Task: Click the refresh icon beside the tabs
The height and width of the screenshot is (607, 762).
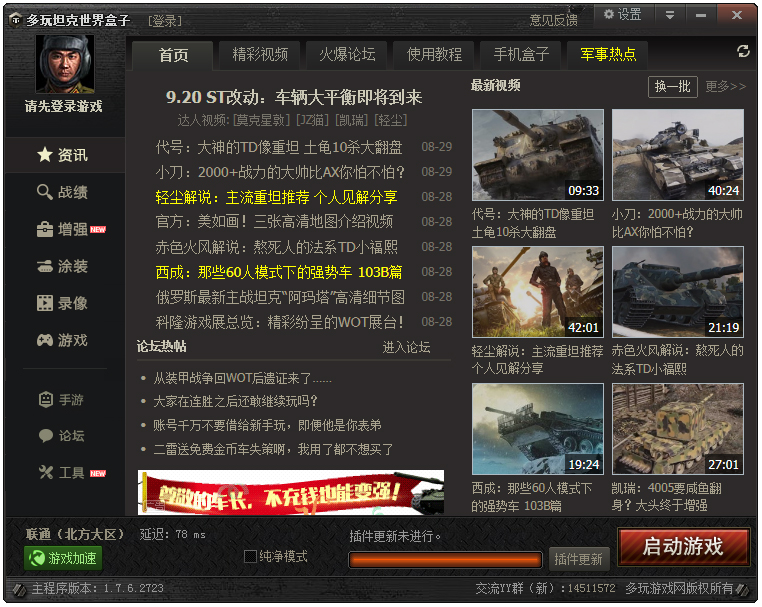Action: click(743, 51)
